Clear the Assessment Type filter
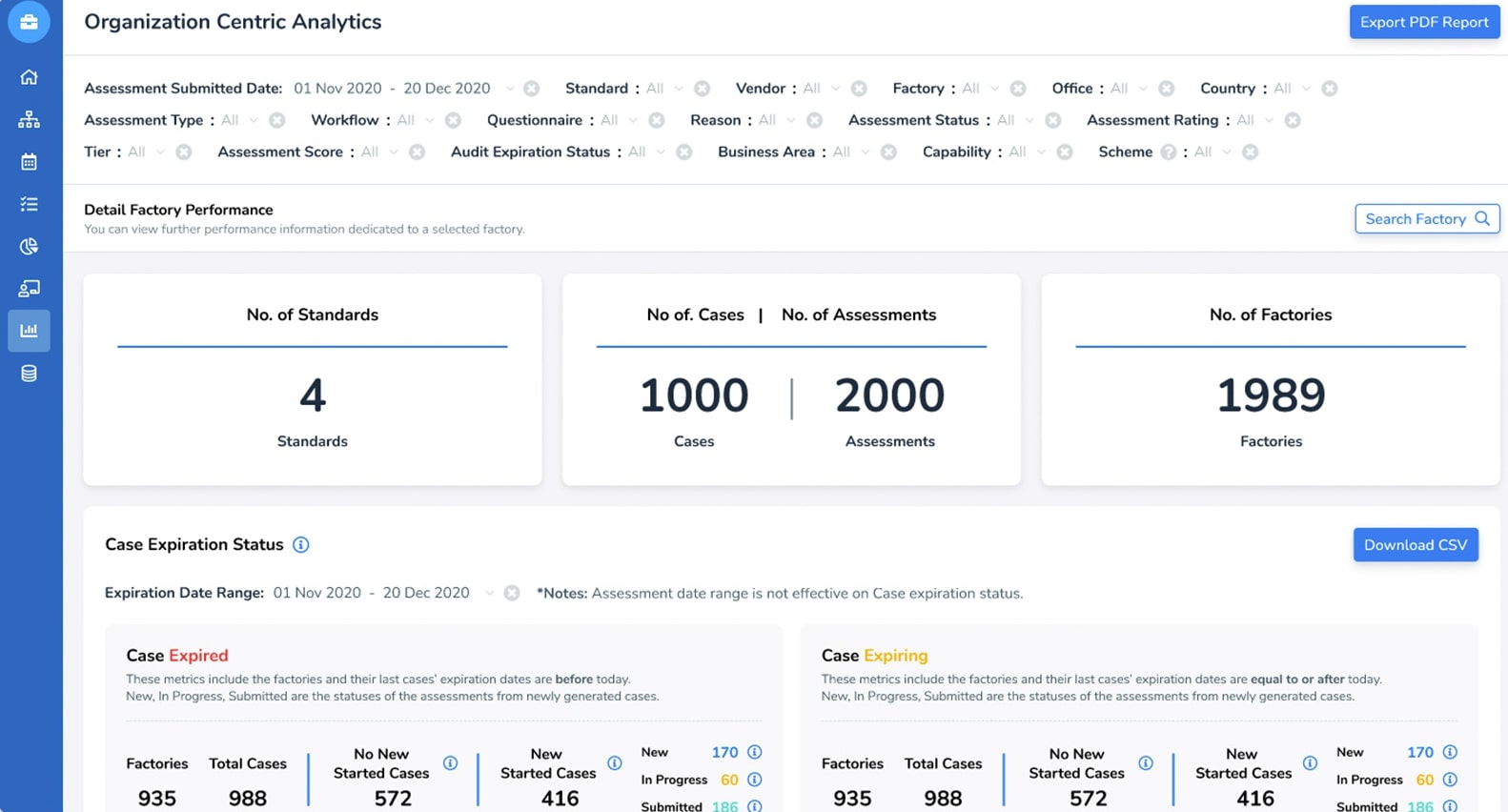 coord(277,120)
